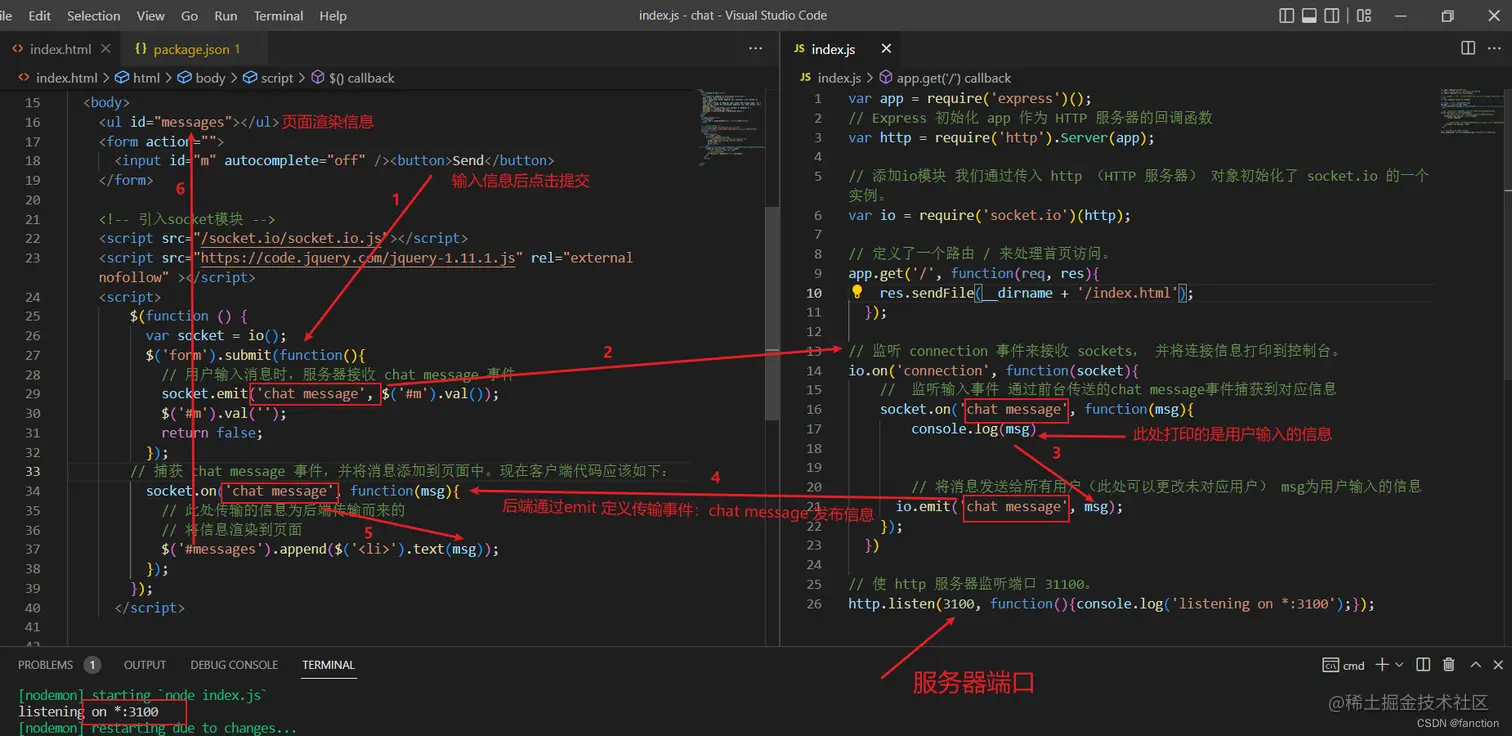
Task: Create a new terminal with plus icon
Action: click(1381, 665)
